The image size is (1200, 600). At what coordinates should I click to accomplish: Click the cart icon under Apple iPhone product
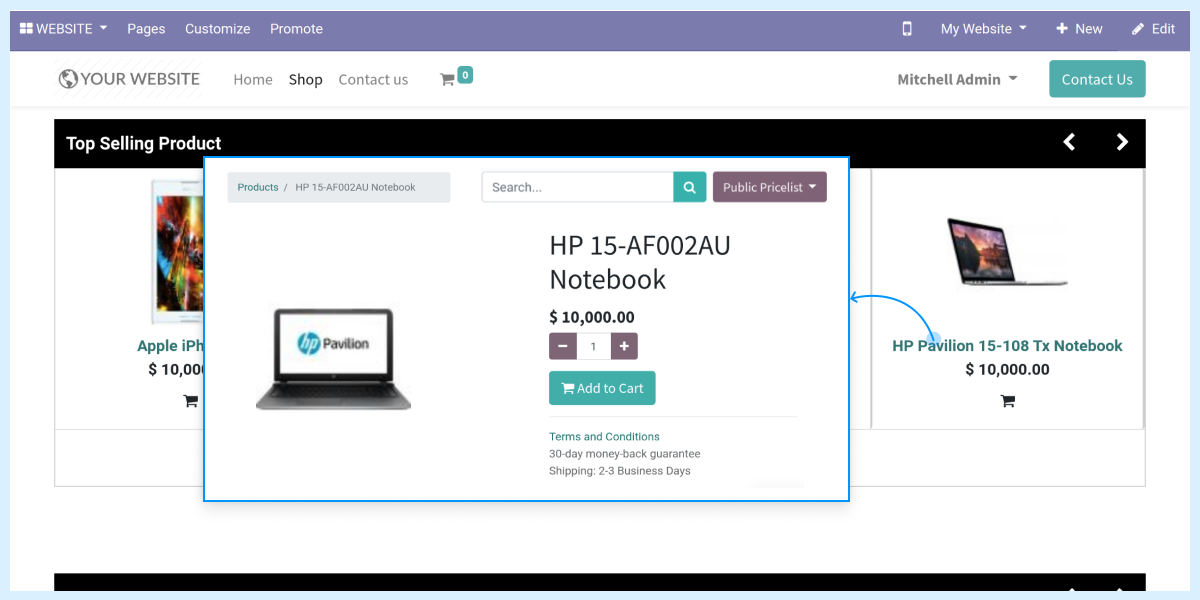point(190,400)
